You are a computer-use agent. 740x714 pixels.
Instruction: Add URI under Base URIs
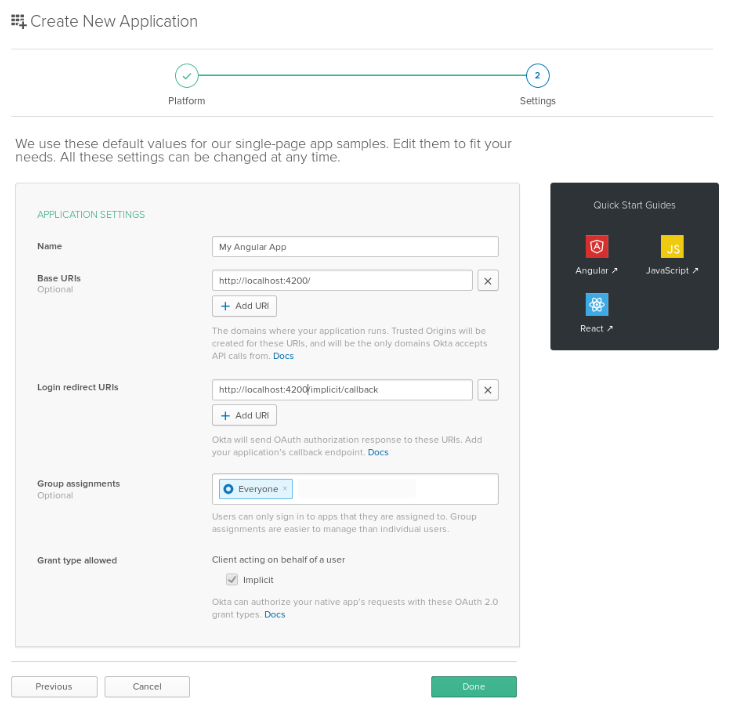click(x=244, y=306)
